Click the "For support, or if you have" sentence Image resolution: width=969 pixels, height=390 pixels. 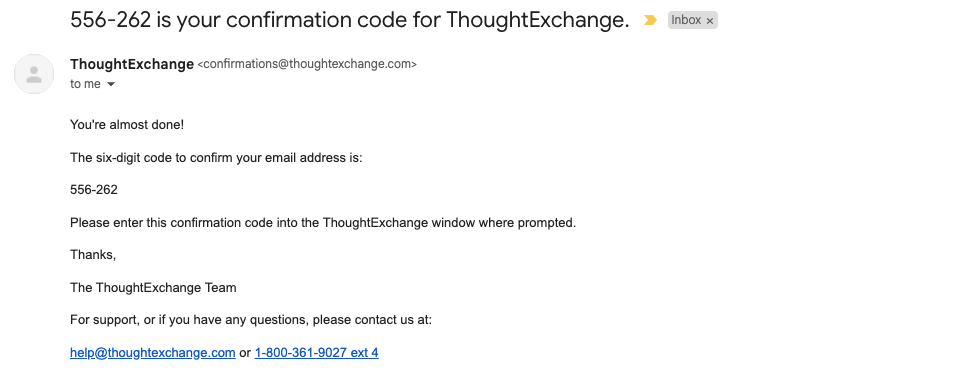(x=251, y=320)
